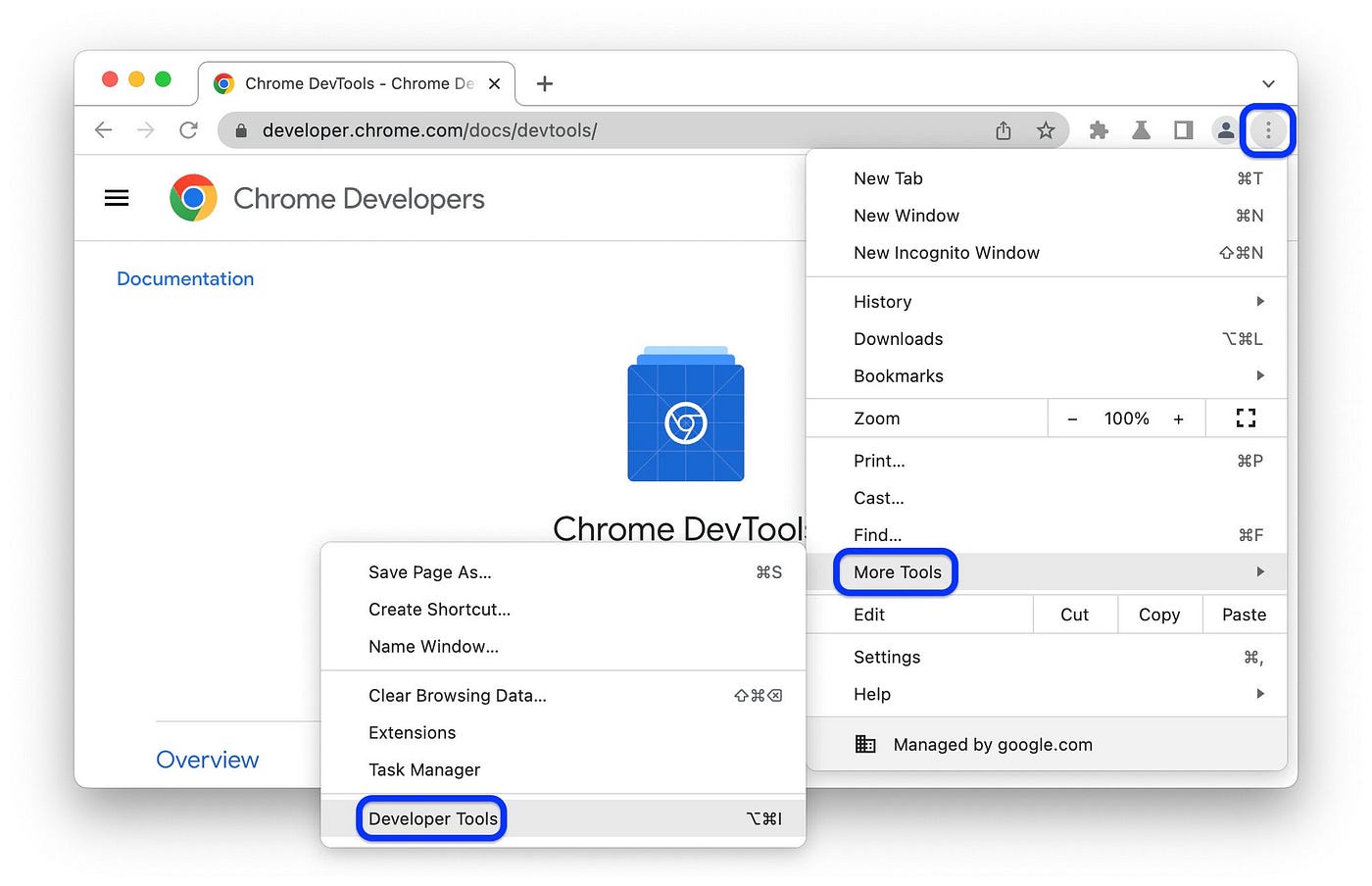Viewport: 1372px width, 886px height.
Task: Click the Copy button in Edit row
Action: tap(1159, 615)
